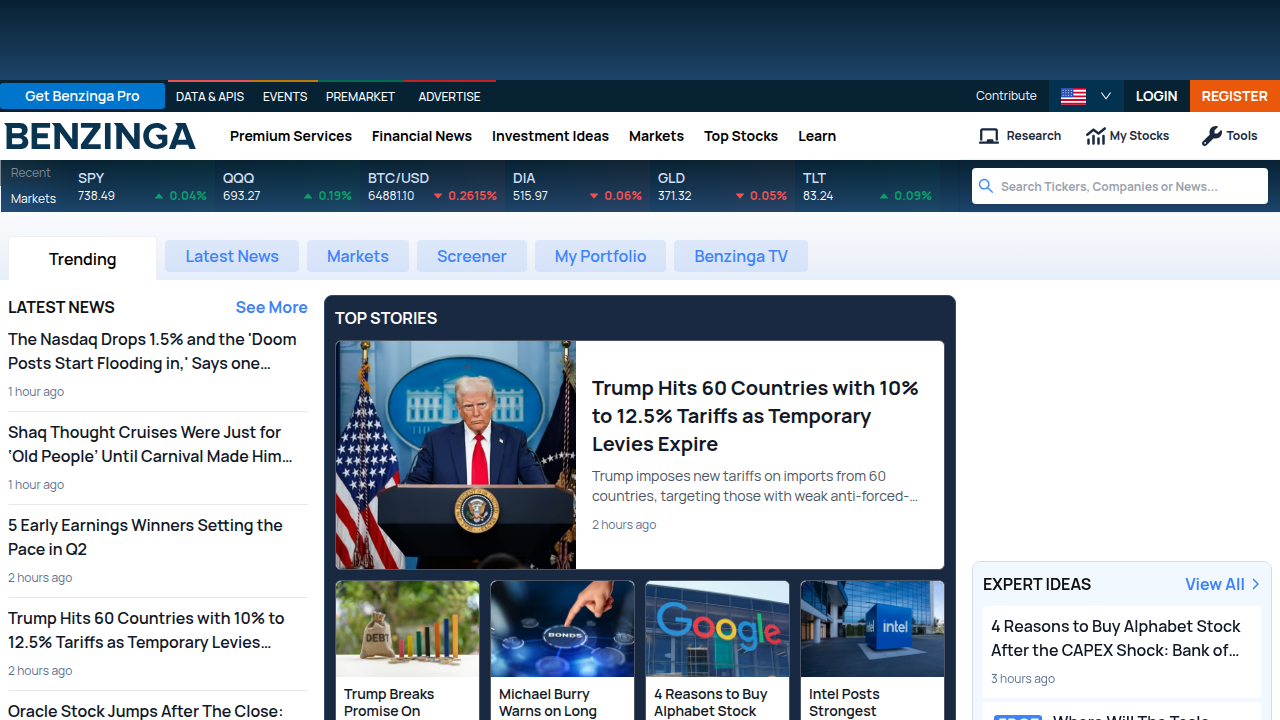Click the US flag icon

tap(1073, 96)
